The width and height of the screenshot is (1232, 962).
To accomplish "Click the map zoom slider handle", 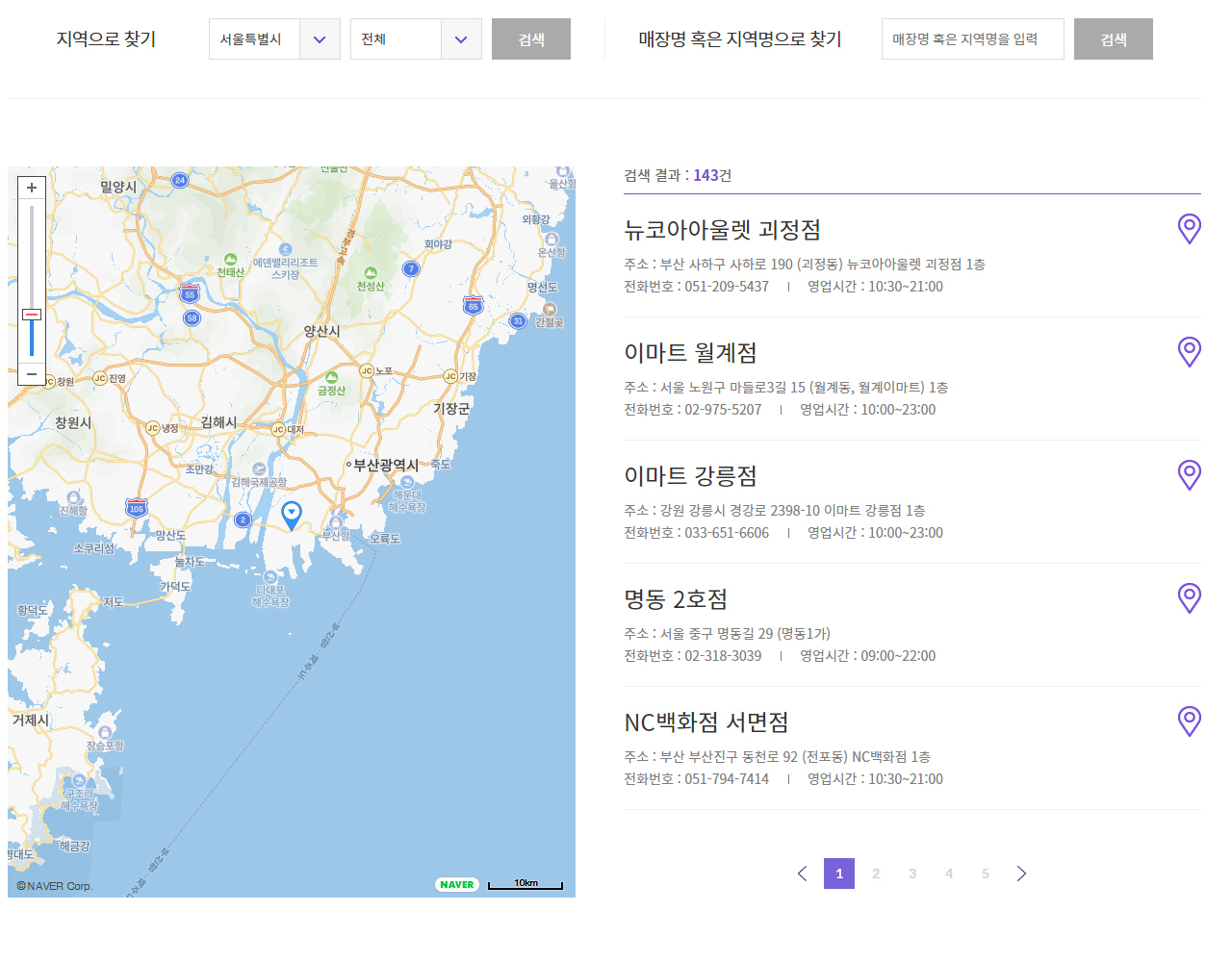I will pos(32,315).
